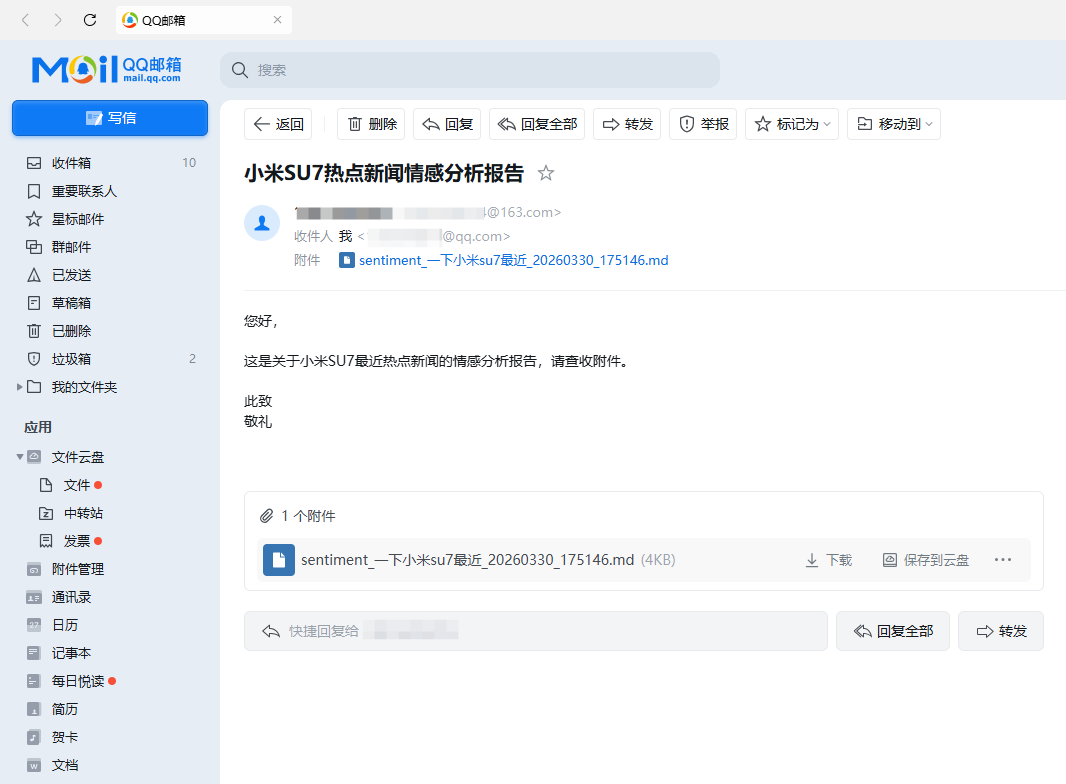Open the 移动到 dropdown
The width and height of the screenshot is (1066, 784).
(894, 124)
